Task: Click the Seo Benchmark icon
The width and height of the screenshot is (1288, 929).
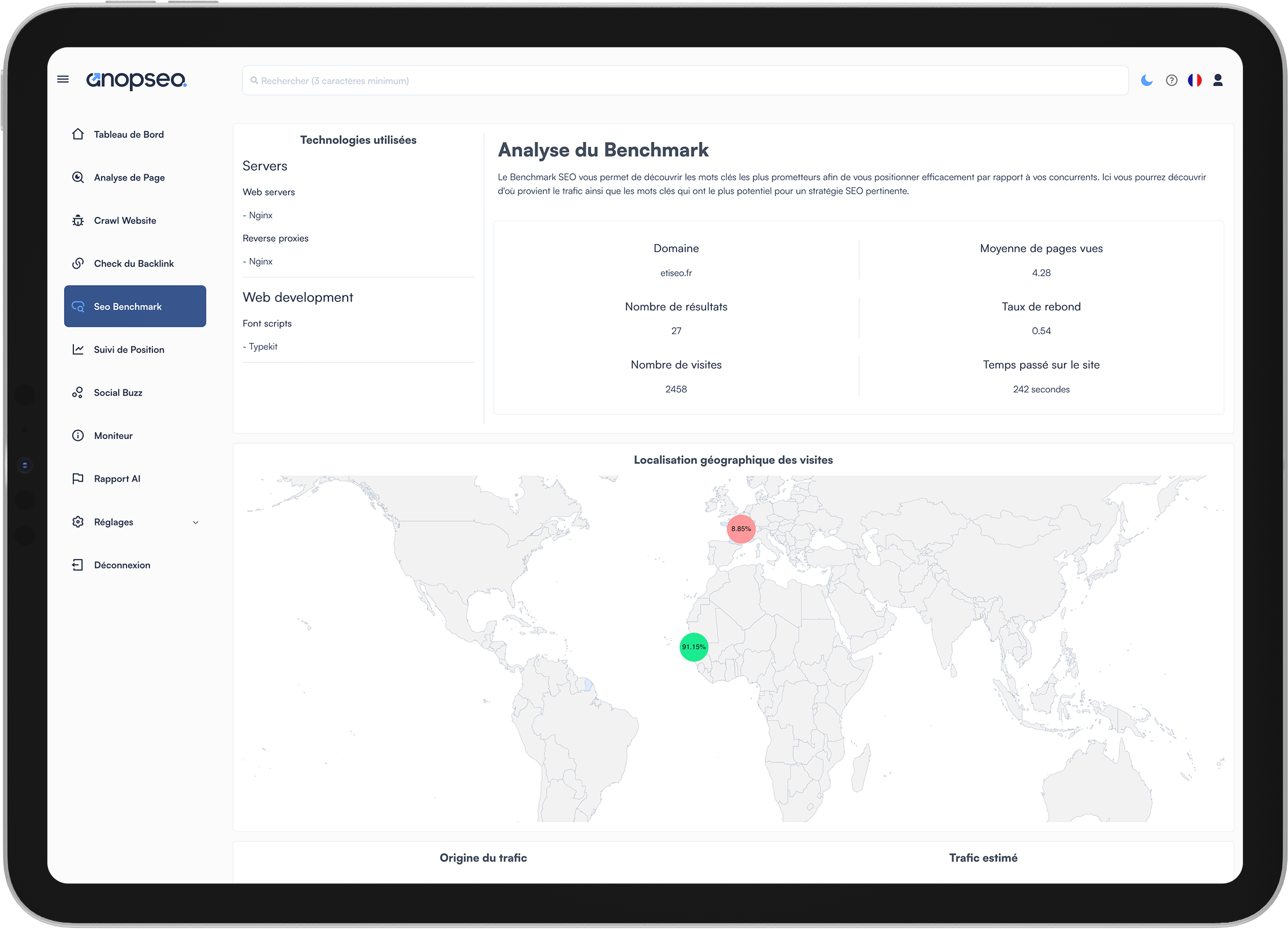Action: click(x=78, y=306)
